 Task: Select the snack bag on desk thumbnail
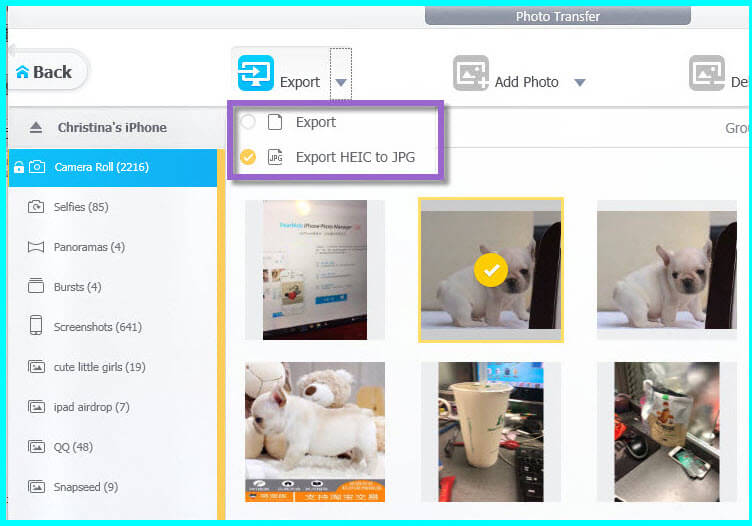[x=667, y=432]
